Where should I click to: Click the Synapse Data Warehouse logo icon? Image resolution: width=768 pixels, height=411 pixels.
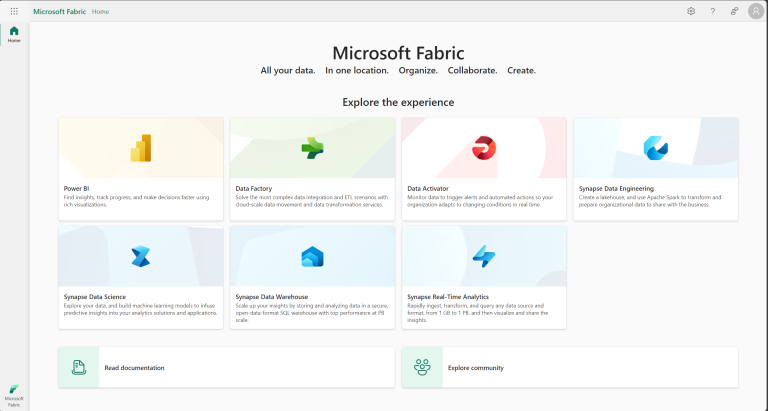(312, 257)
